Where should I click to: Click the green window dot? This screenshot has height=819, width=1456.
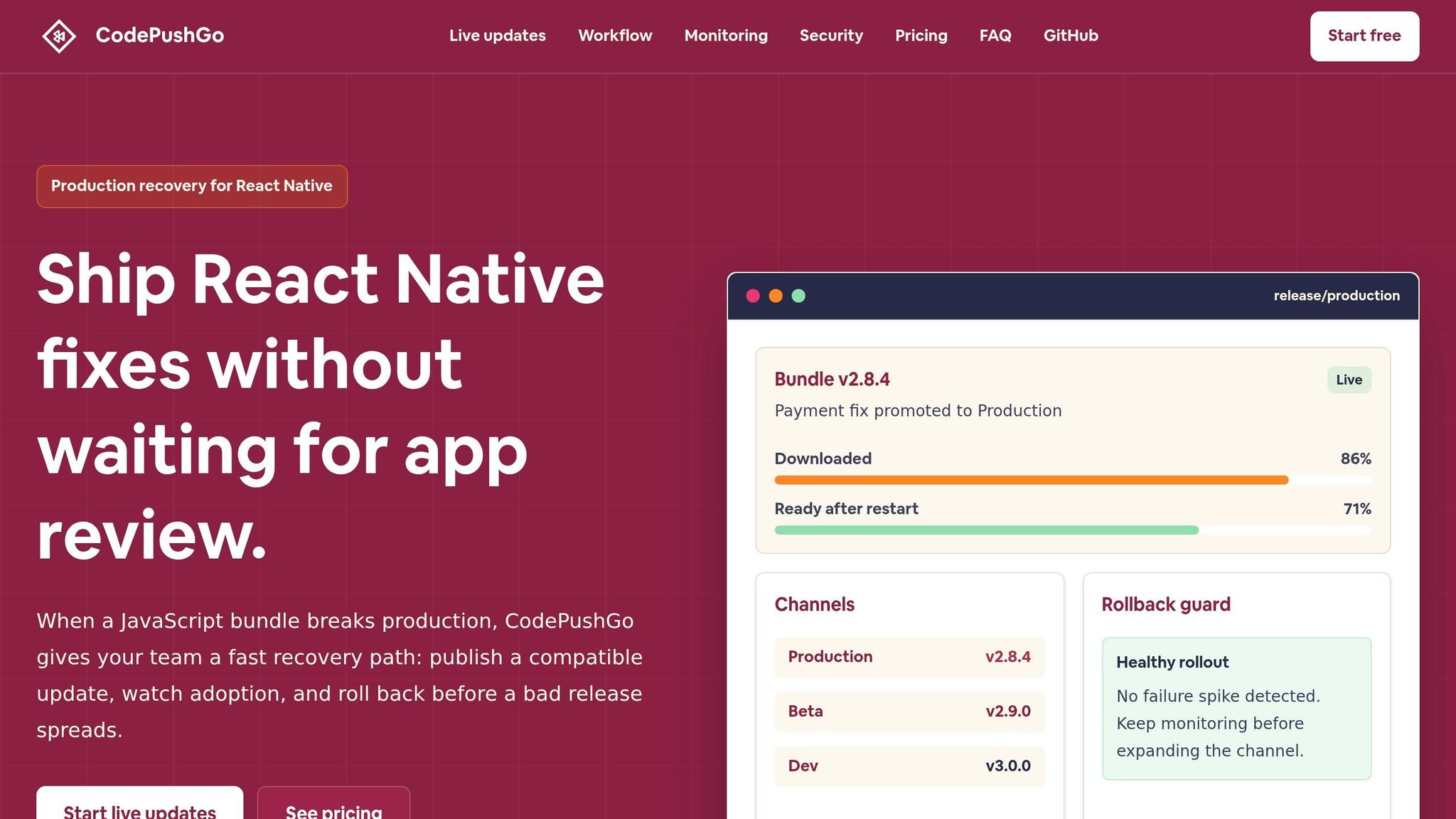pyautogui.click(x=798, y=296)
